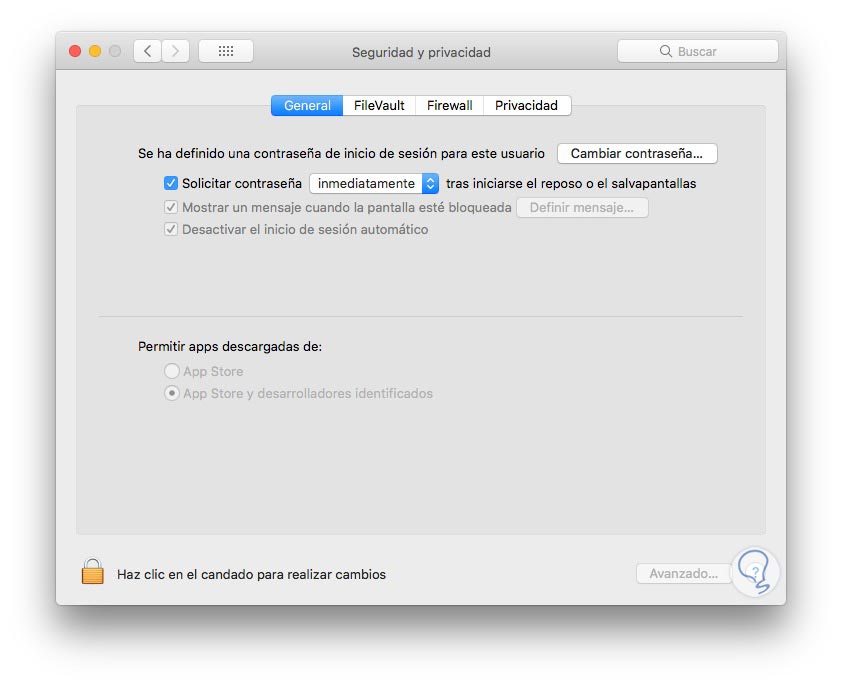Click the Cambiar contraseña button

click(637, 154)
